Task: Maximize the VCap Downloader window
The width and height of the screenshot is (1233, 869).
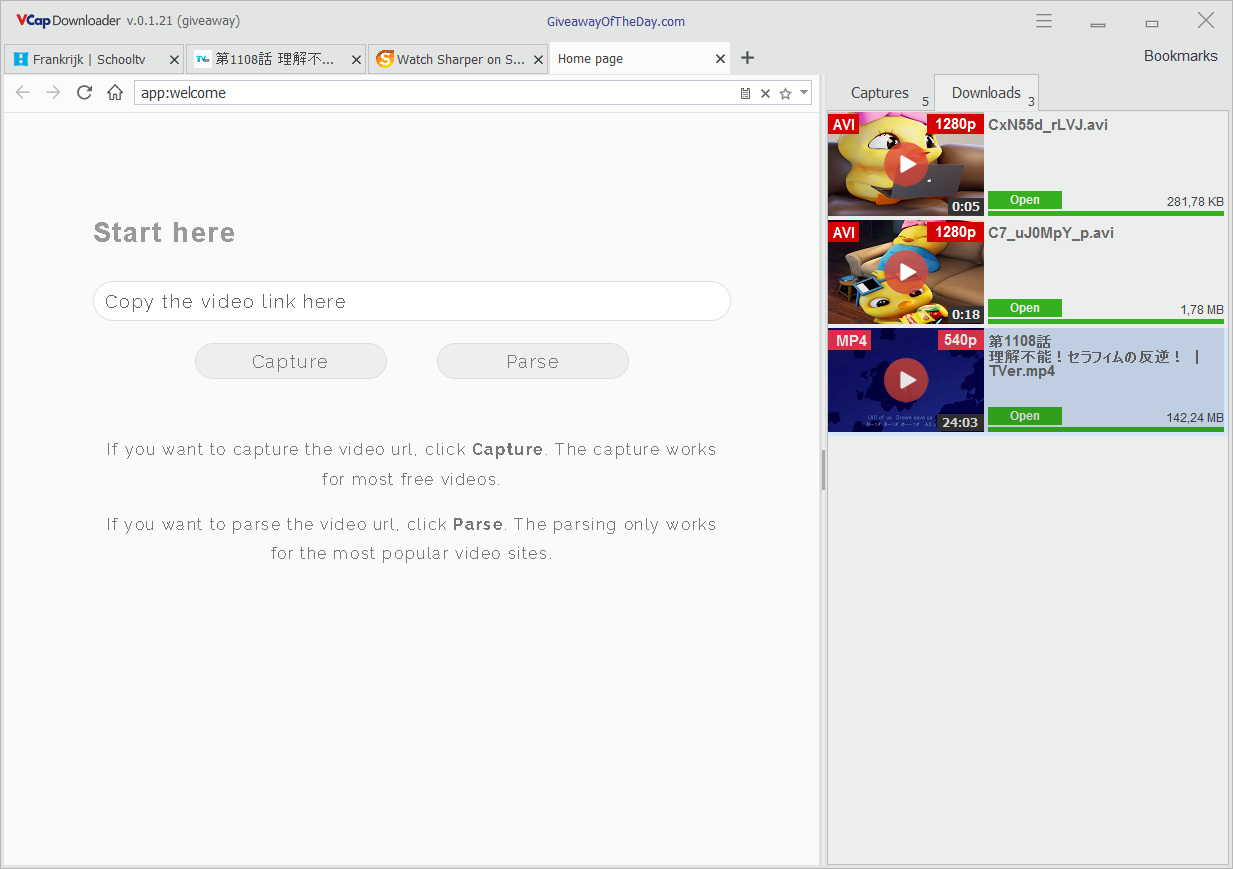Action: coord(1152,23)
